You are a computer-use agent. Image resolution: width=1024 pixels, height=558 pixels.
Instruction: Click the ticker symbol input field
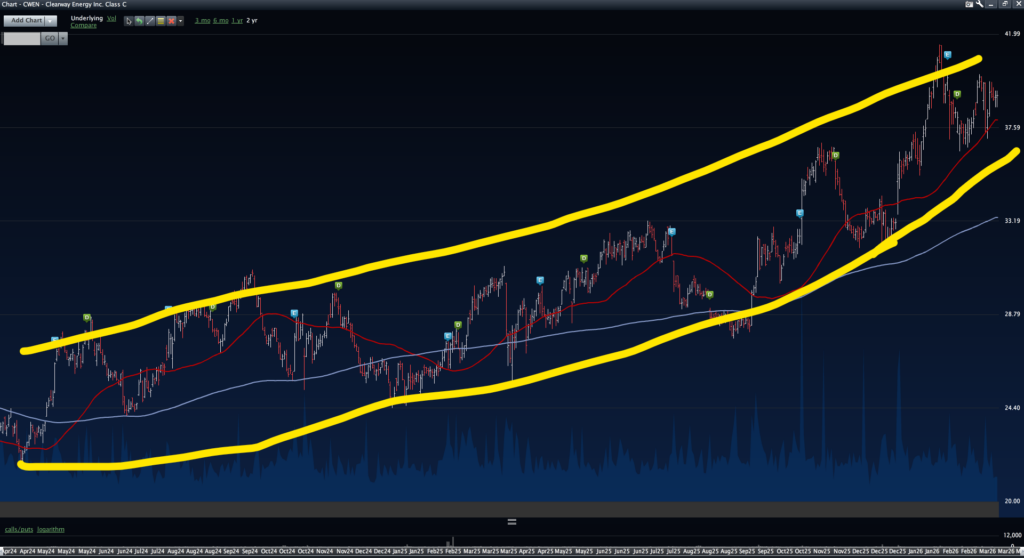point(20,38)
